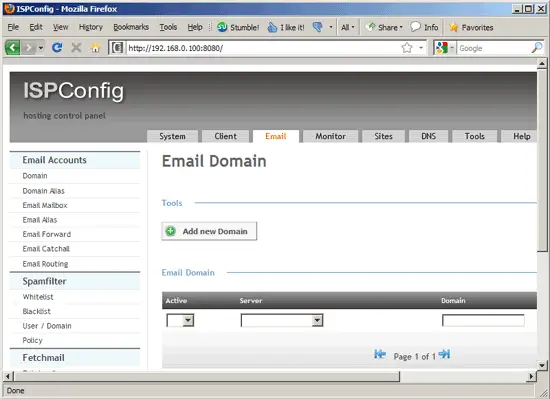This screenshot has height=399, width=550.
Task: Click the Add new Domain button
Action: [209, 231]
